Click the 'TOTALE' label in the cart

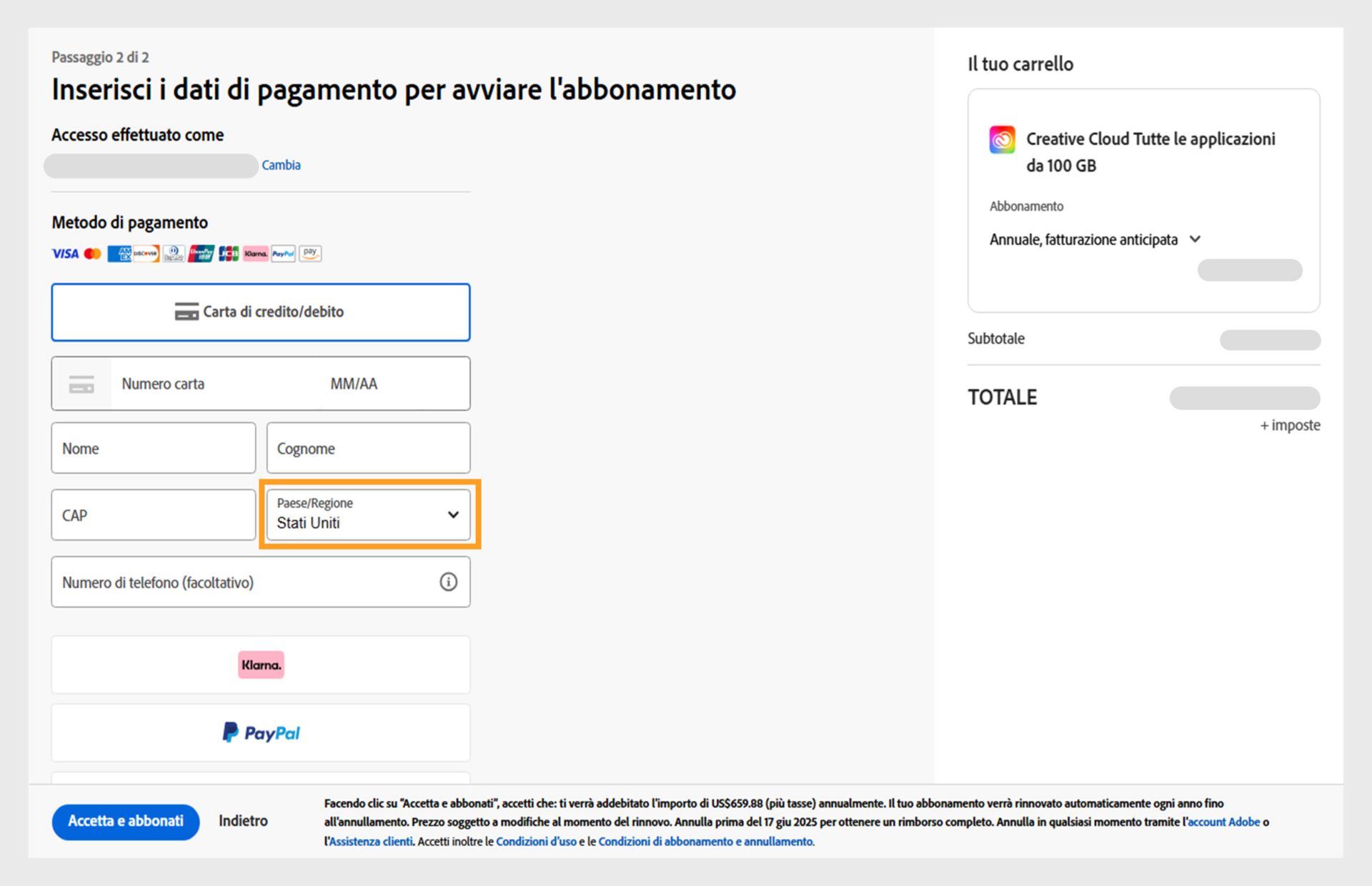pyautogui.click(x=1002, y=397)
